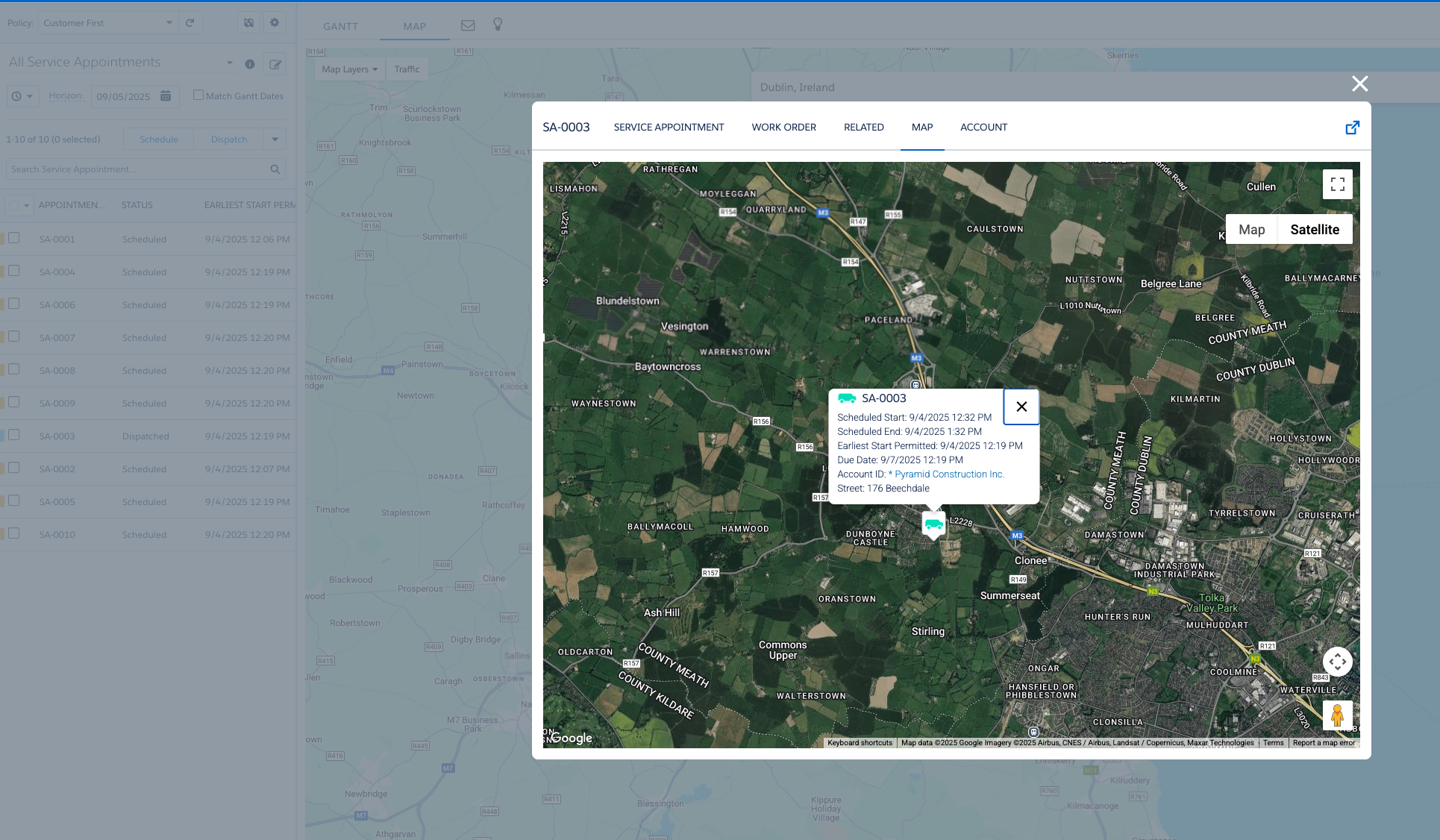
Task: Switch to the Work Order tab
Action: pyautogui.click(x=783, y=128)
